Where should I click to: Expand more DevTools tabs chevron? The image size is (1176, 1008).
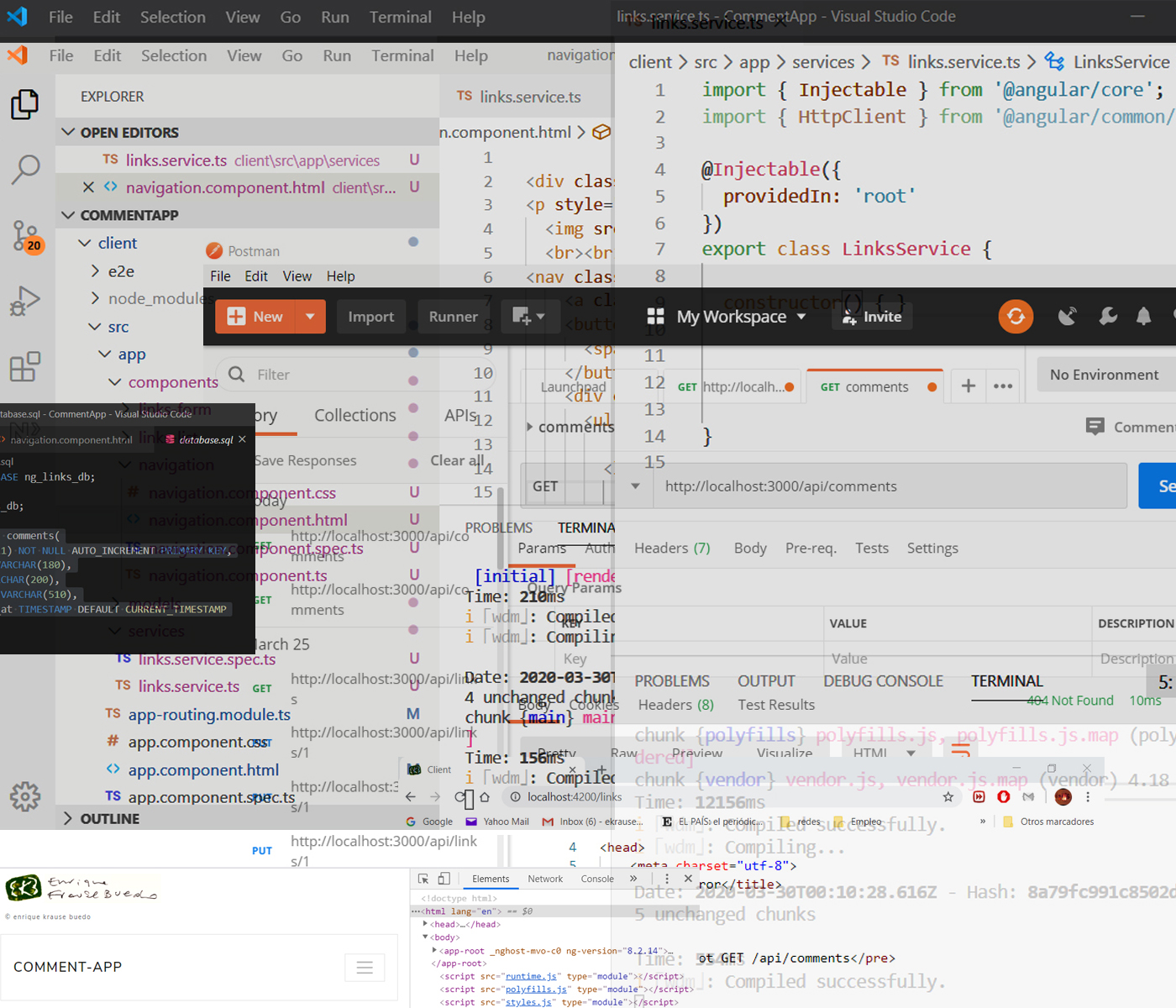[633, 879]
